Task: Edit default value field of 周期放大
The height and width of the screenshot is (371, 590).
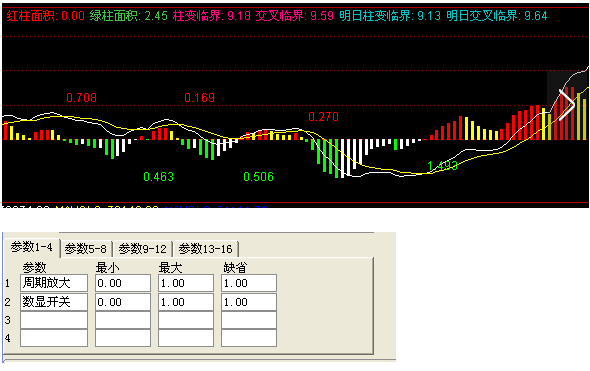Action: 249,283
